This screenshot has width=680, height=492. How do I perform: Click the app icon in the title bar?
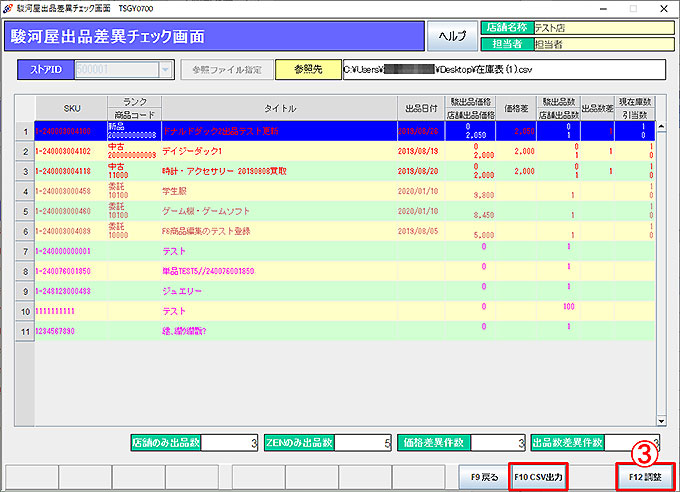[x=8, y=7]
